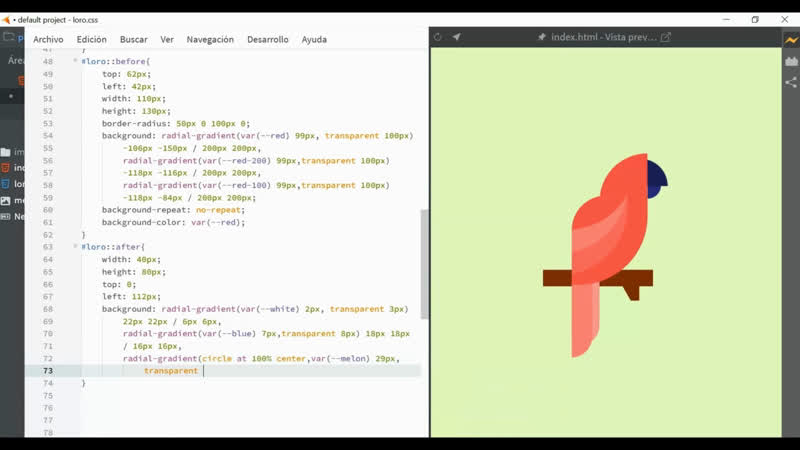Select the HTML file icon in sidebar
Image resolution: width=800 pixels, height=450 pixels.
6,167
